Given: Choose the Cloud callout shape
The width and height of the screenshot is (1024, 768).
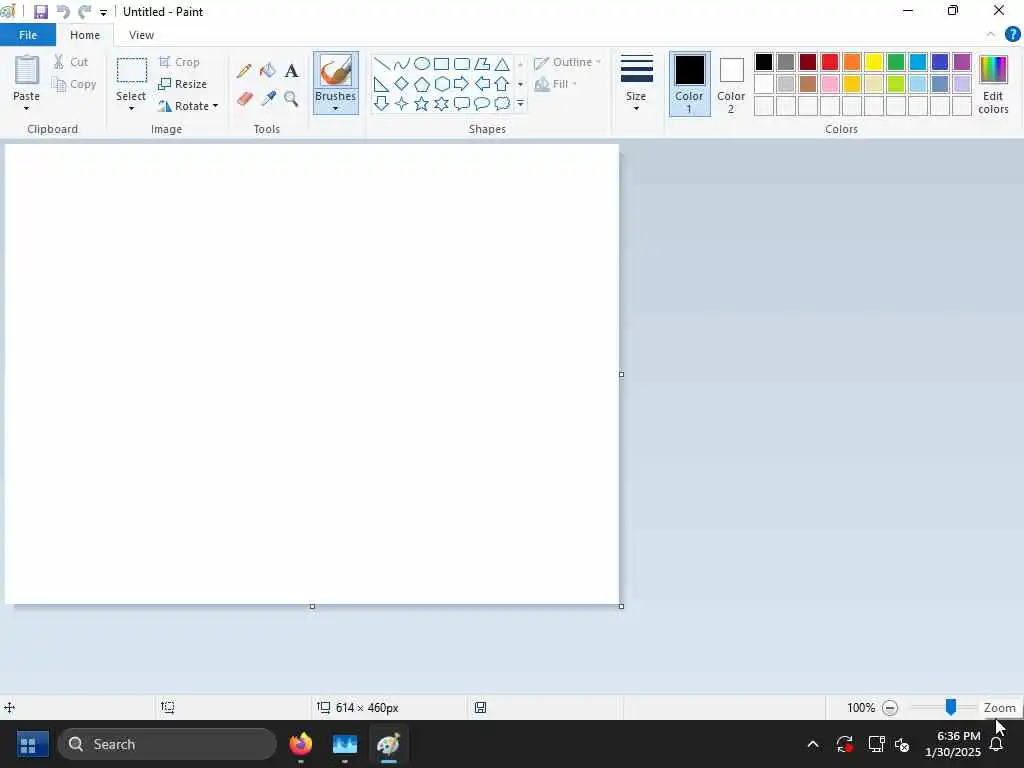Looking at the screenshot, I should 502,104.
